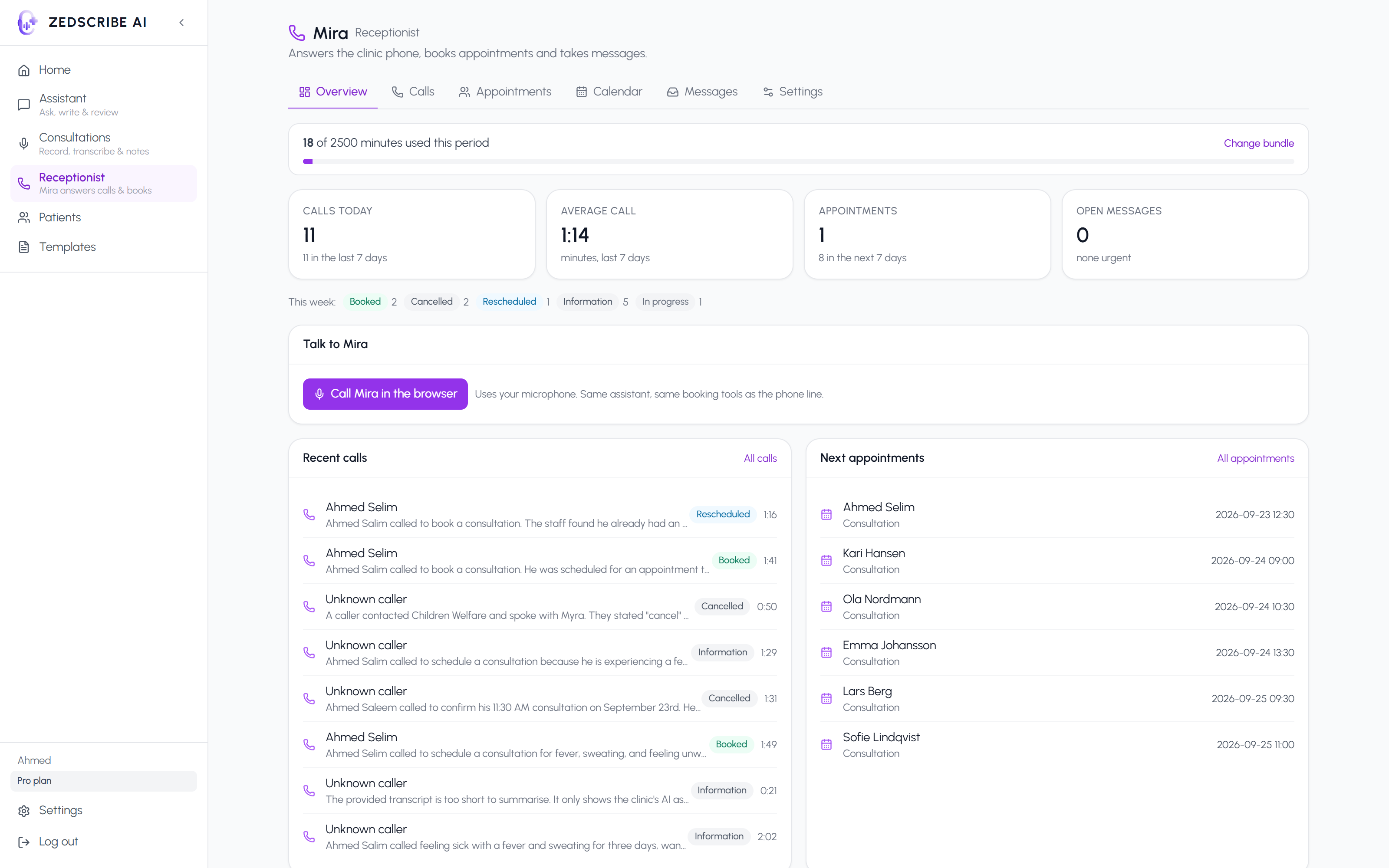Click the phone icon of the 1:16 Rescheduled call
Screen dimensions: 1389x868
(x=309, y=514)
